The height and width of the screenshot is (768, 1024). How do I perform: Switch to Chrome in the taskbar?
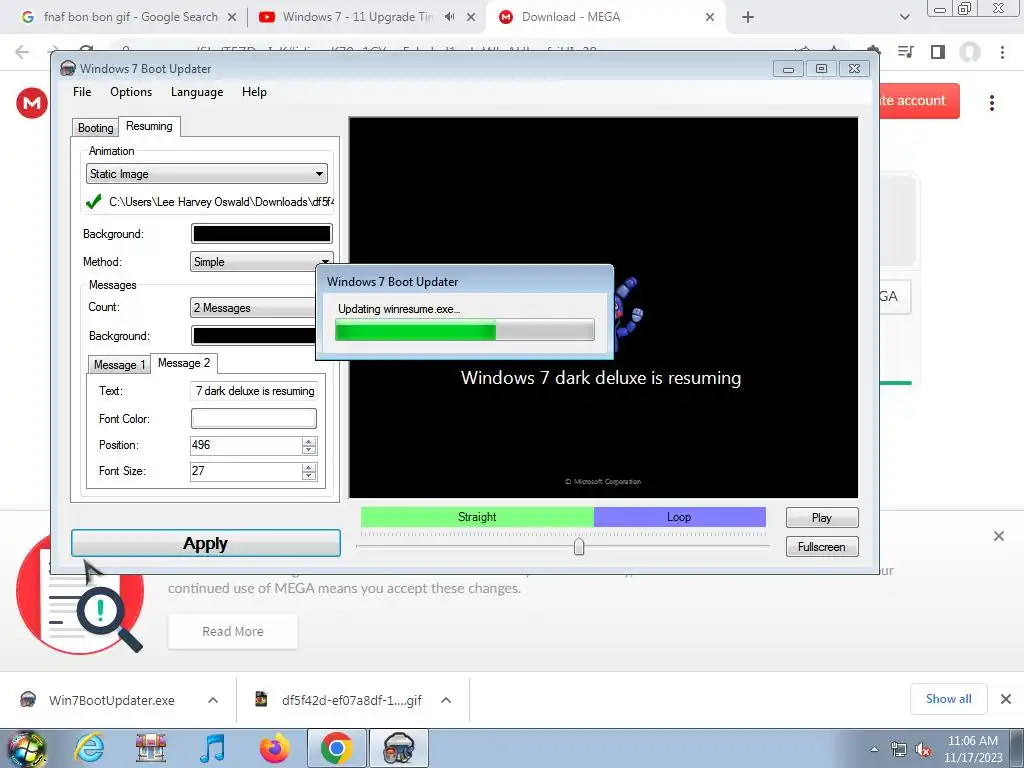(x=336, y=748)
